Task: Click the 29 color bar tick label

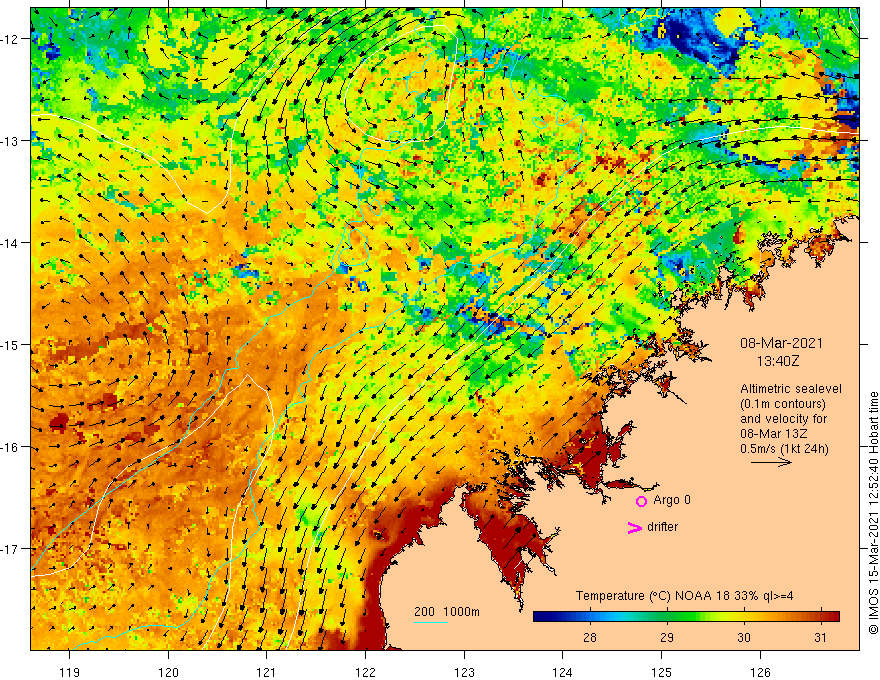Action: point(666,637)
